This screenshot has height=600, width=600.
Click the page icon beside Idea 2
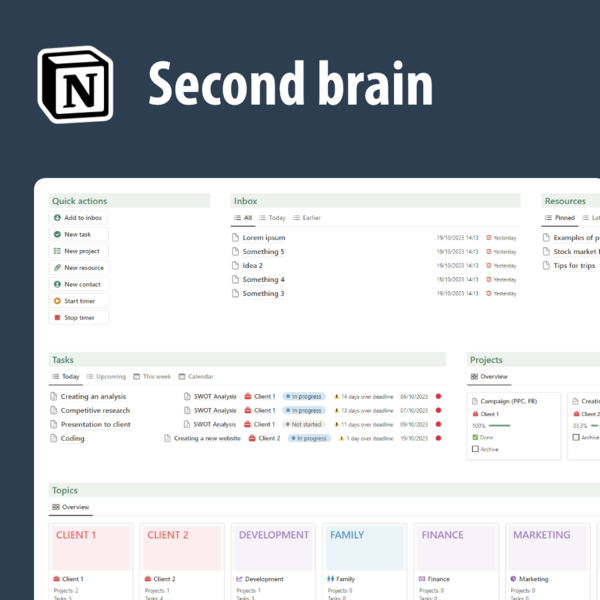coord(235,266)
